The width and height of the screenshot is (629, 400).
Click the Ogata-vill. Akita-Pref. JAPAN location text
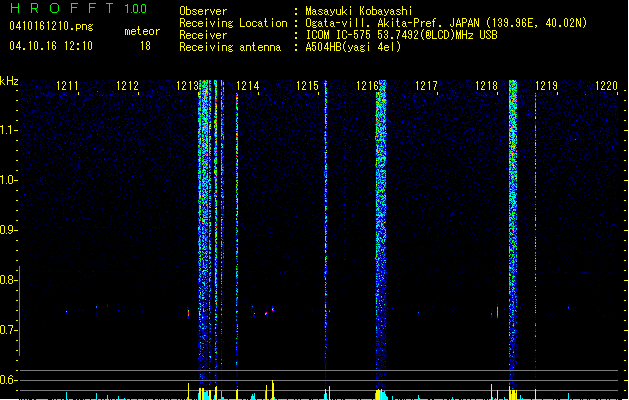pos(446,23)
